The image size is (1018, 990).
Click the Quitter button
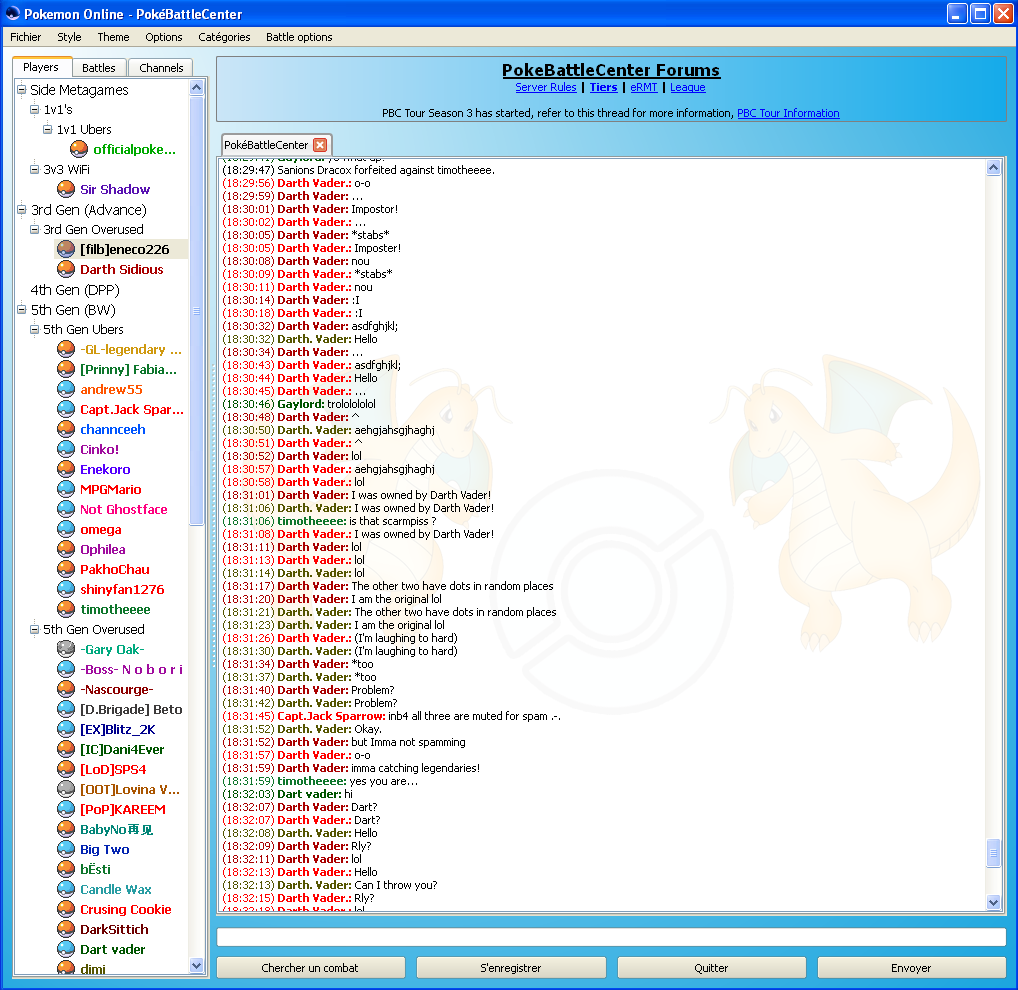(x=712, y=968)
